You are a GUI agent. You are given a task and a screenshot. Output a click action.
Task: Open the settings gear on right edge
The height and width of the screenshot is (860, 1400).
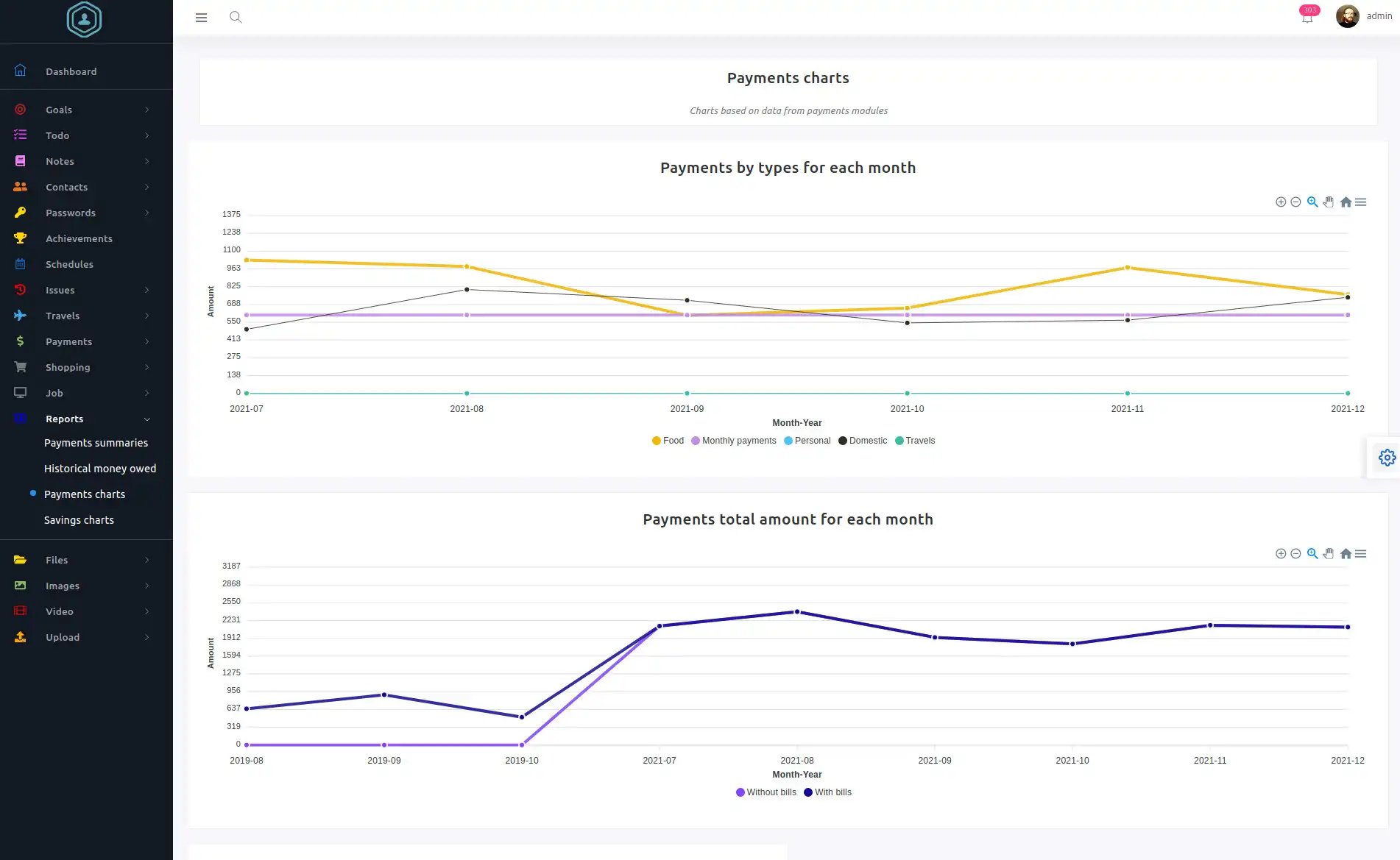(x=1387, y=458)
